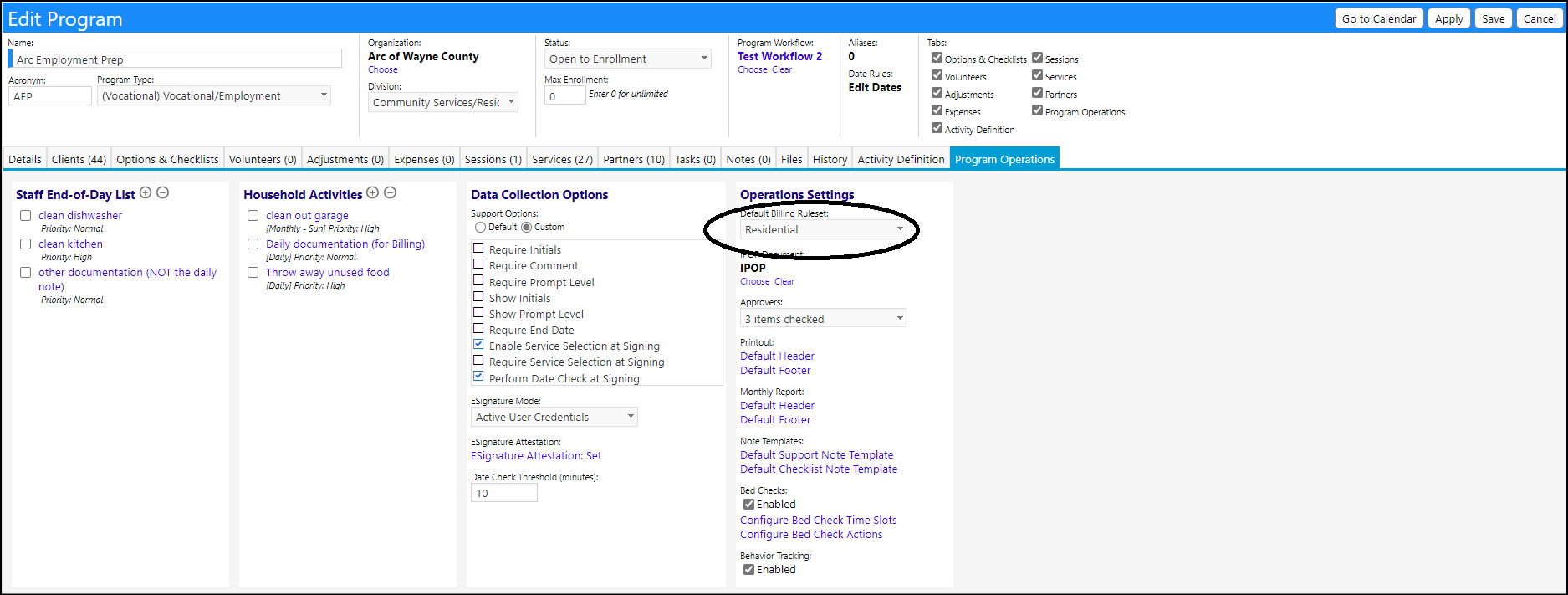Select Custom support options radio
Image resolution: width=1568 pixels, height=595 pixels.
tap(526, 227)
